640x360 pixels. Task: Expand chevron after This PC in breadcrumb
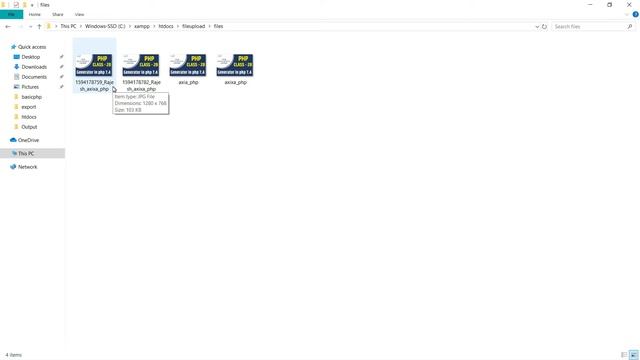click(81, 26)
